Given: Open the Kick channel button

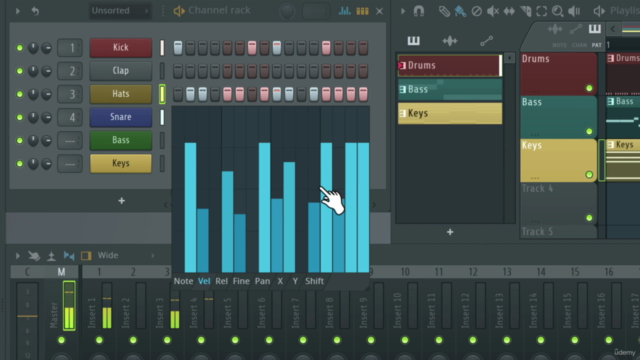Looking at the screenshot, I should [x=121, y=47].
